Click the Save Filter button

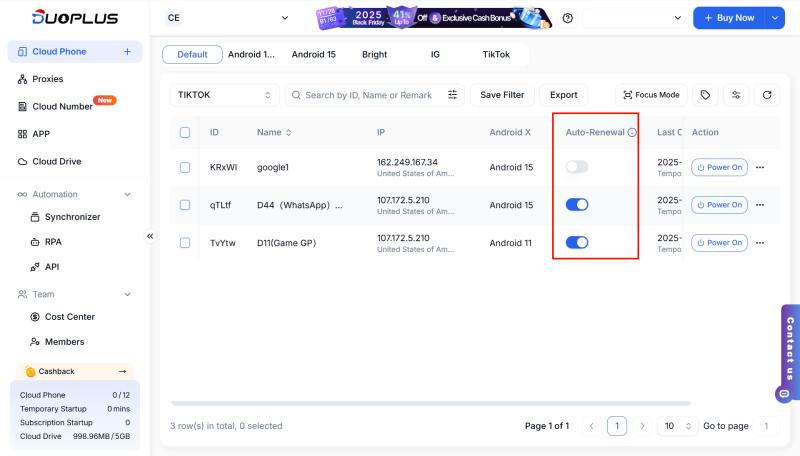[x=502, y=95]
